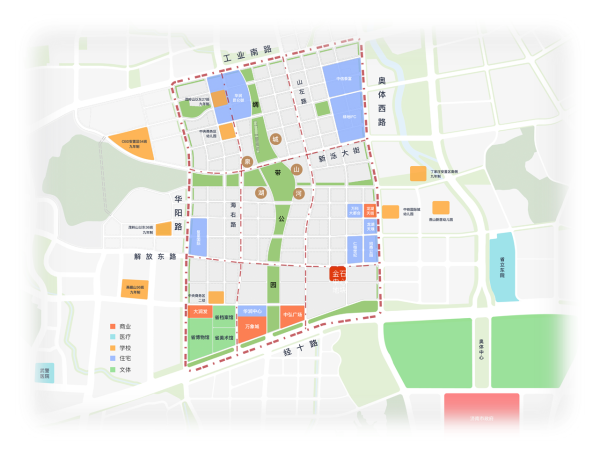Image resolution: width=600 pixels, height=455 pixels.
Task: Select the red 济南市政府 block
Action: click(482, 416)
